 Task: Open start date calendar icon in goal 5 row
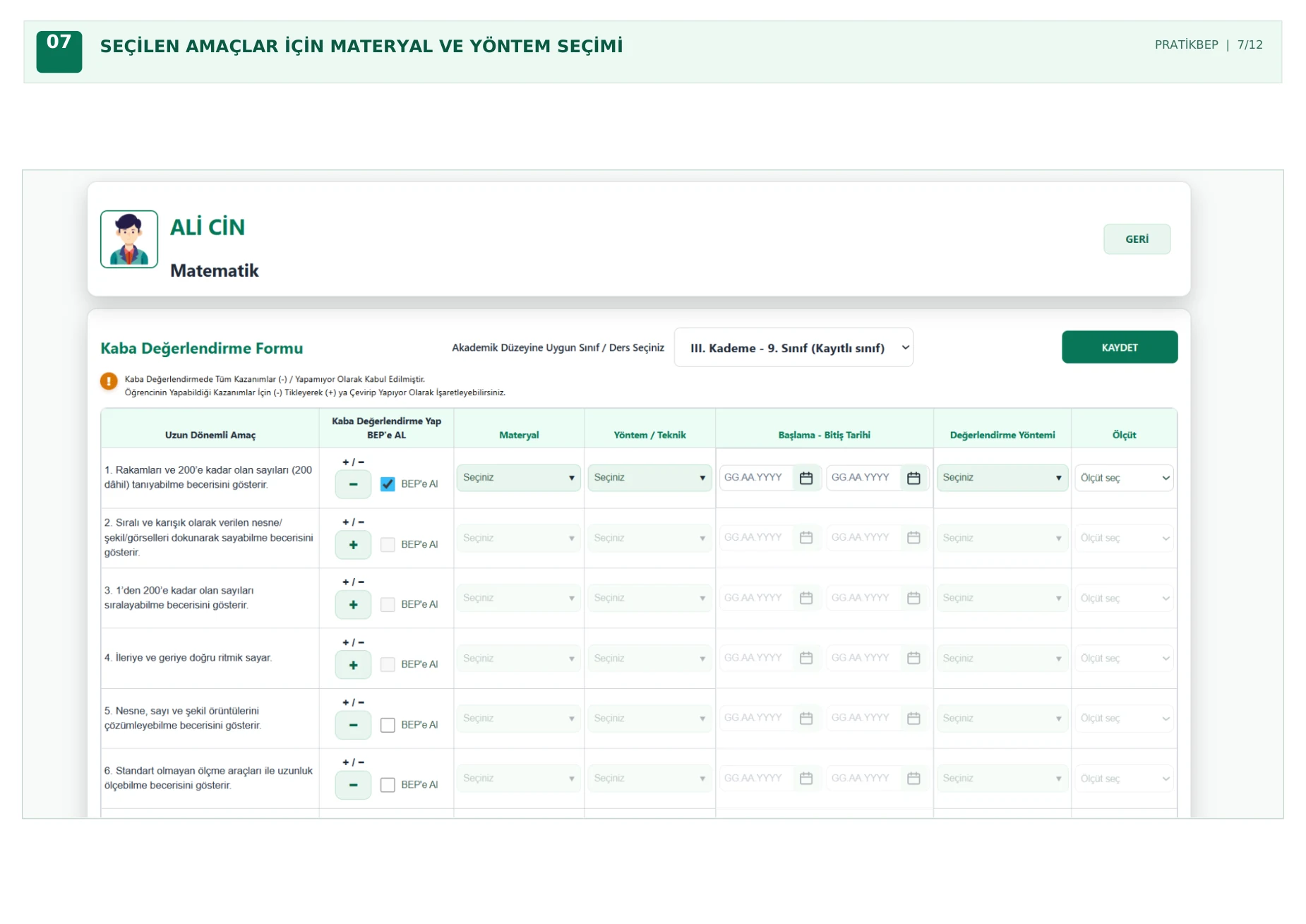(806, 718)
